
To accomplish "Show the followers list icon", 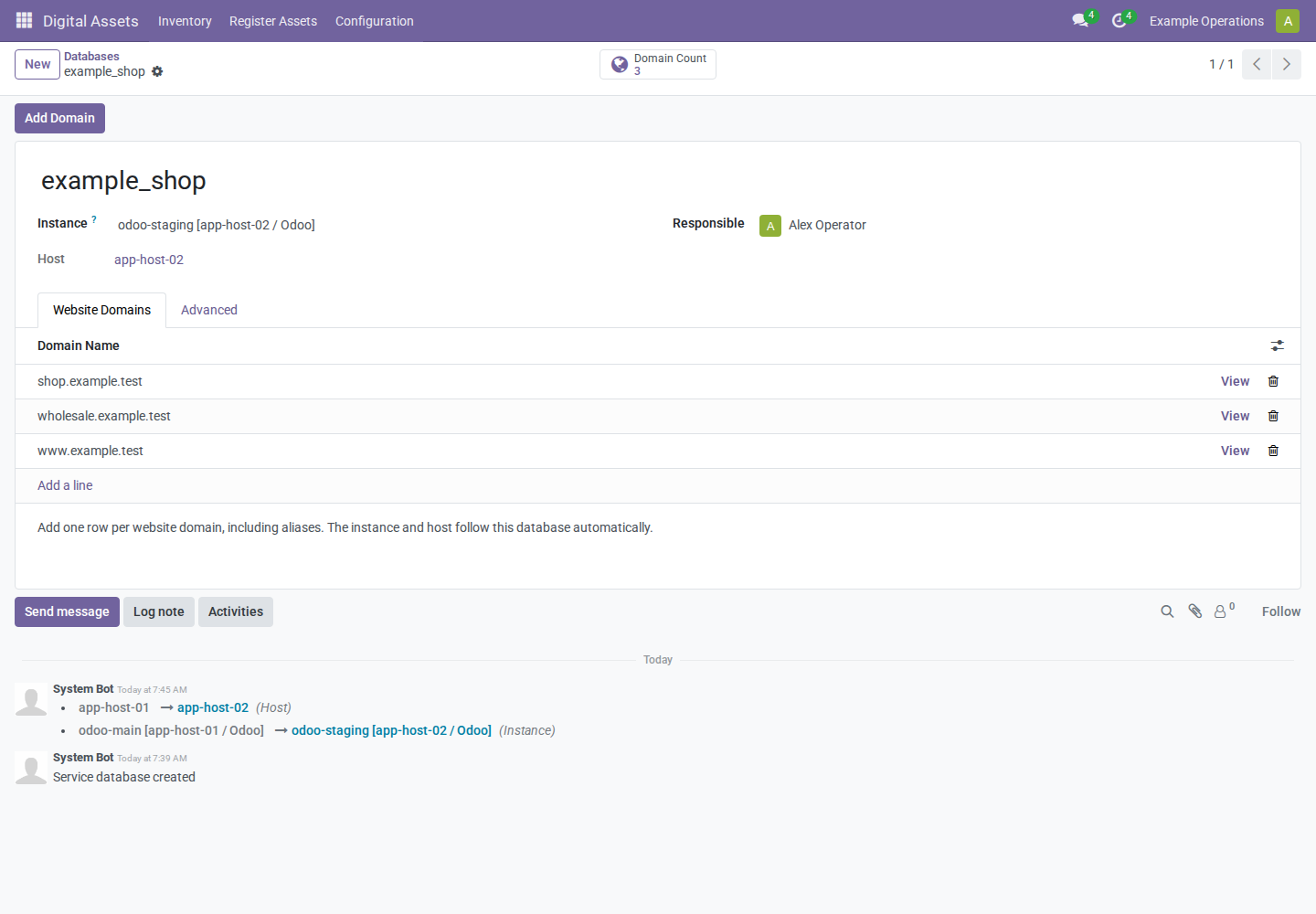I will [1224, 611].
